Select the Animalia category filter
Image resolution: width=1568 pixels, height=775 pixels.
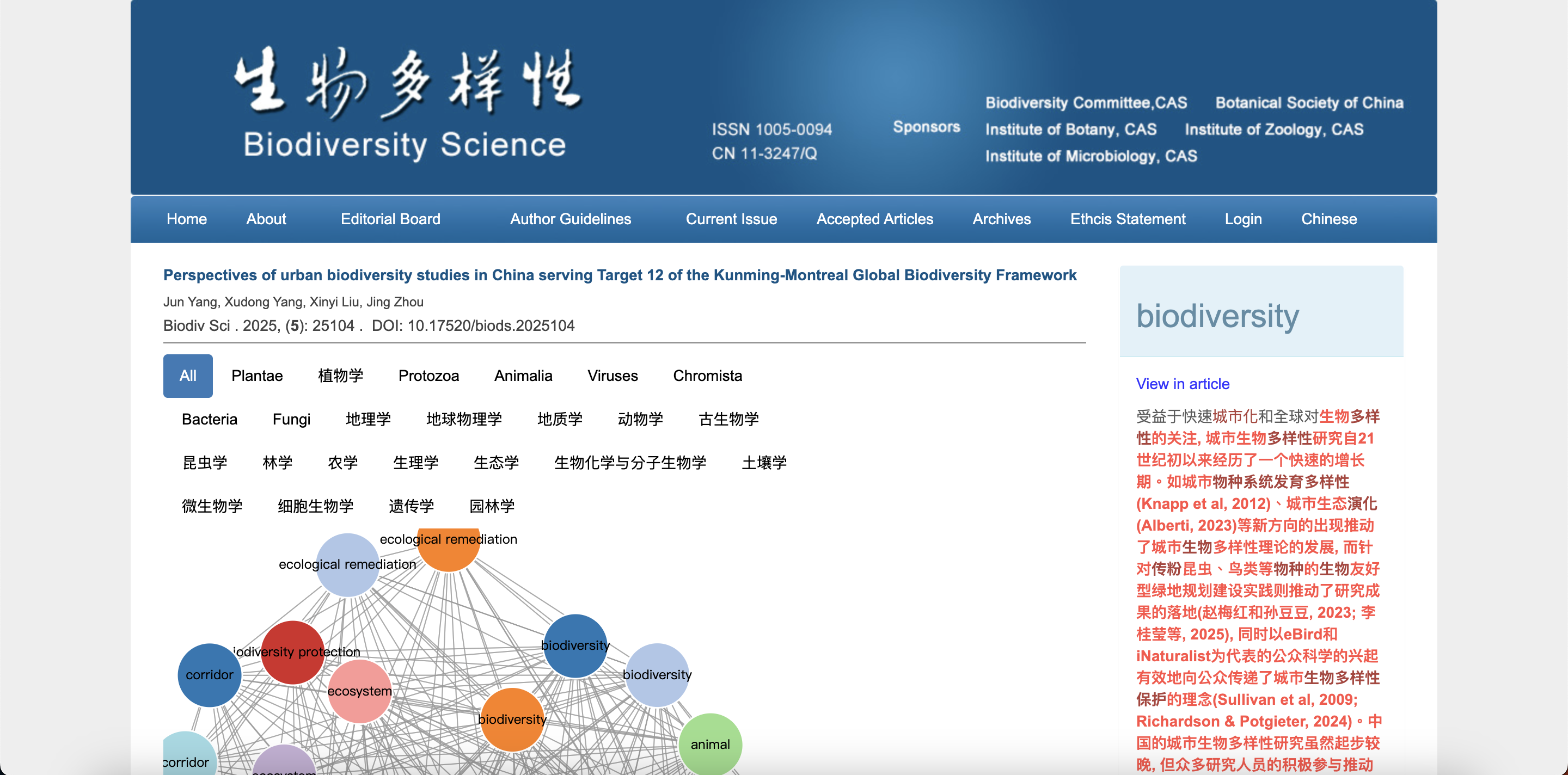click(523, 376)
